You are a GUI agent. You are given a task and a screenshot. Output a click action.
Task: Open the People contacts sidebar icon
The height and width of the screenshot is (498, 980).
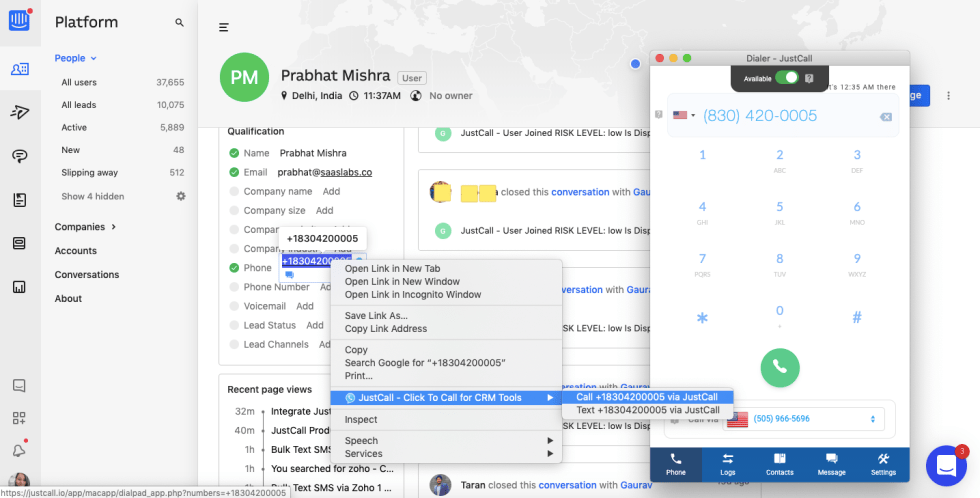(19, 69)
